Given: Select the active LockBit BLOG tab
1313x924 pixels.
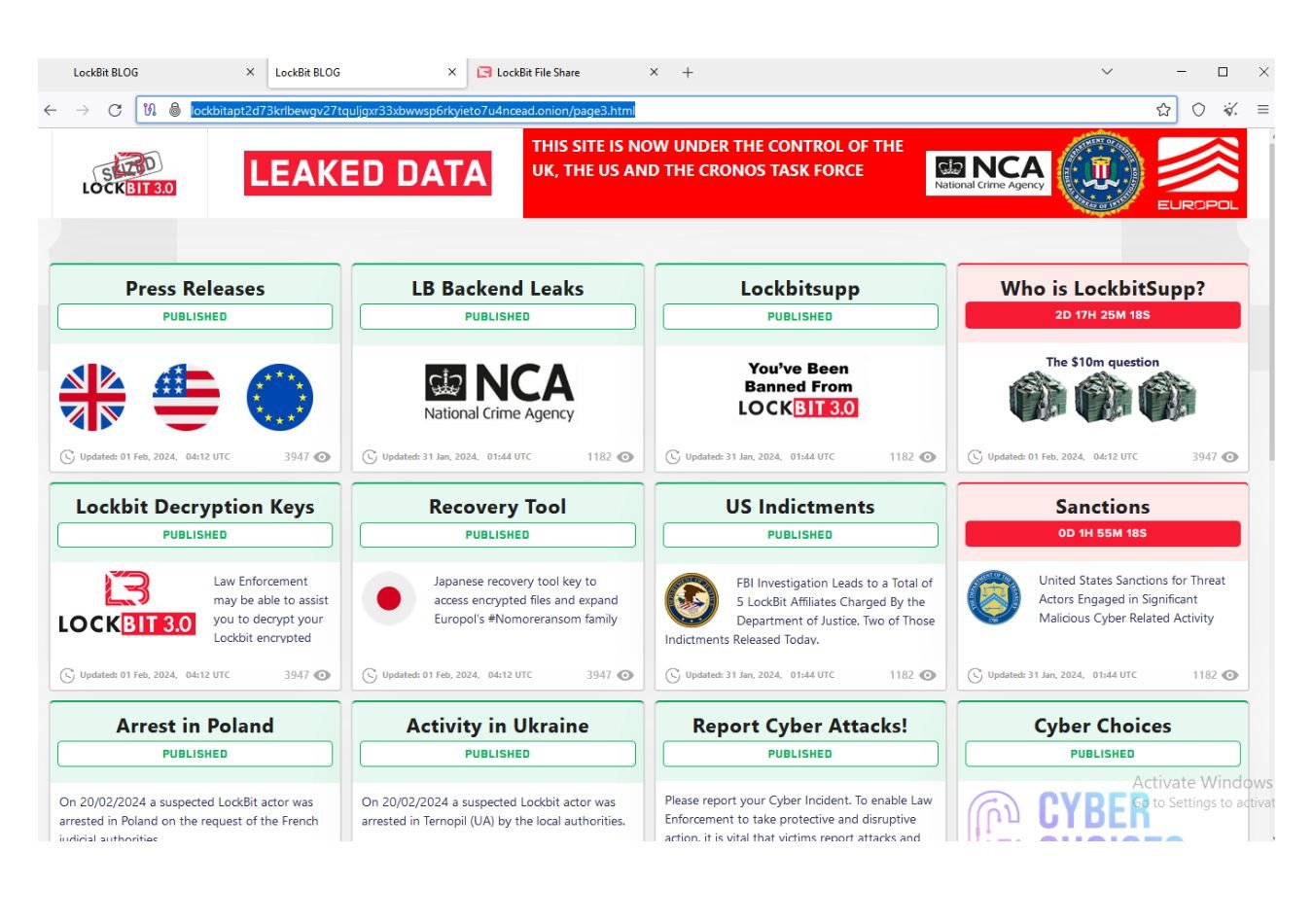Looking at the screenshot, I should point(365,72).
